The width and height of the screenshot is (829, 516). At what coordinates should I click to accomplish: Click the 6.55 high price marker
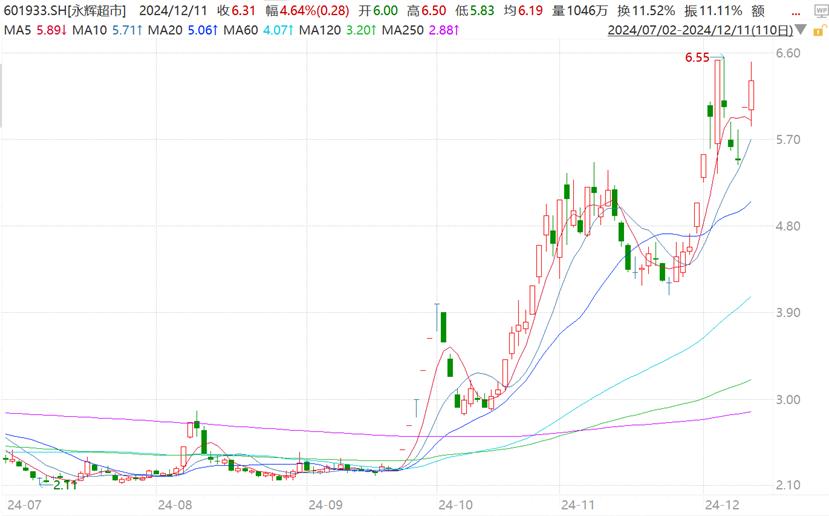click(x=696, y=59)
